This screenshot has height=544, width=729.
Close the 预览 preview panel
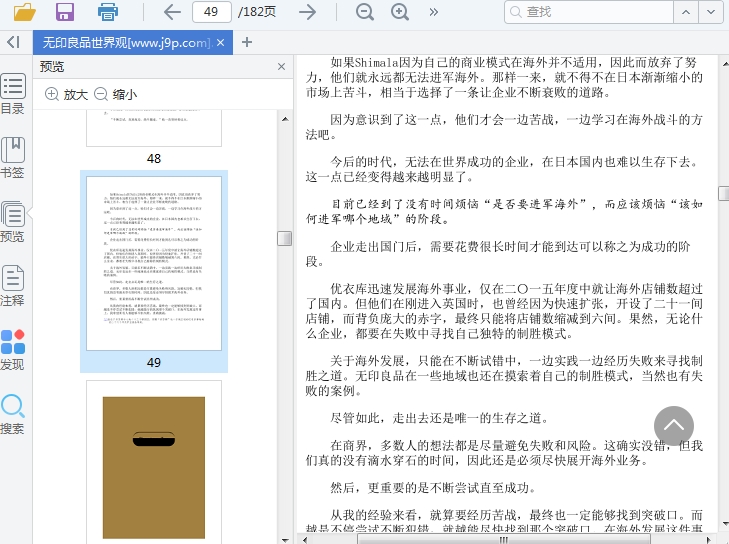[281, 66]
